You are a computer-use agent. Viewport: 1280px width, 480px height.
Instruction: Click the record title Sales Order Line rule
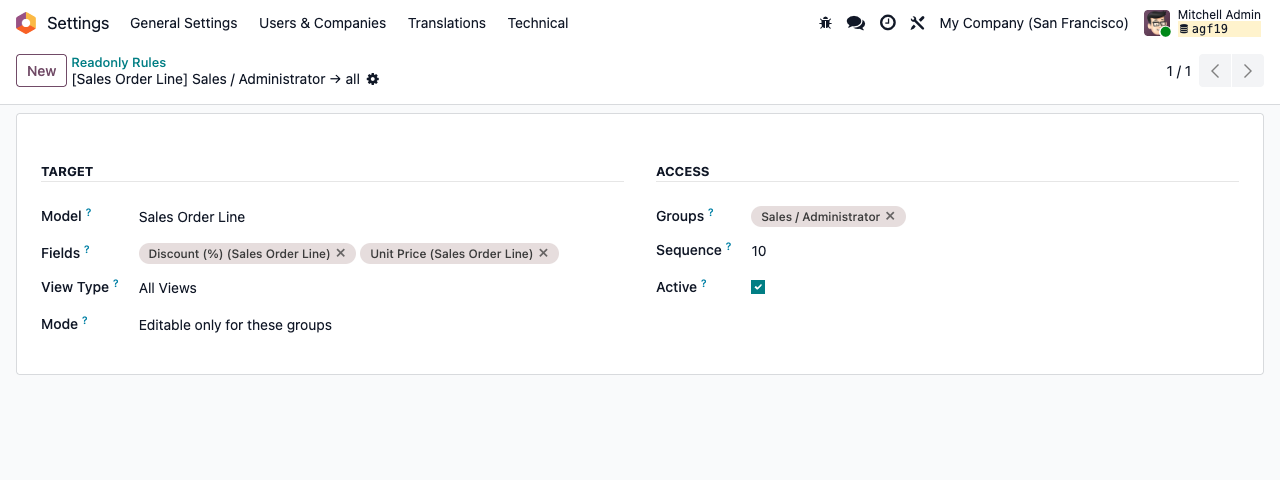pyautogui.click(x=216, y=79)
